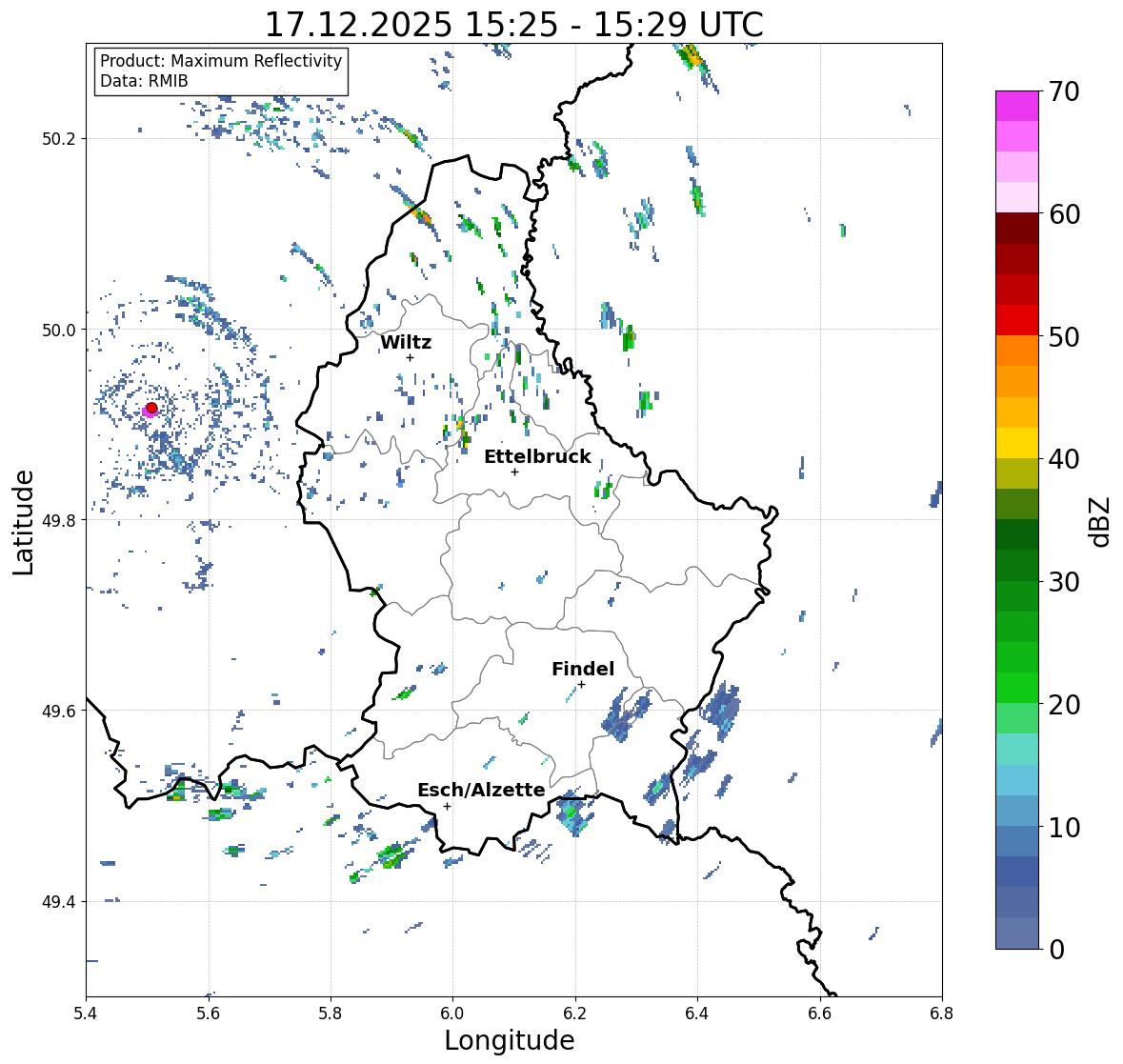Viewport: 1123px width, 1064px height.
Task: Click the Ettelbruck city label
Action: point(537,457)
